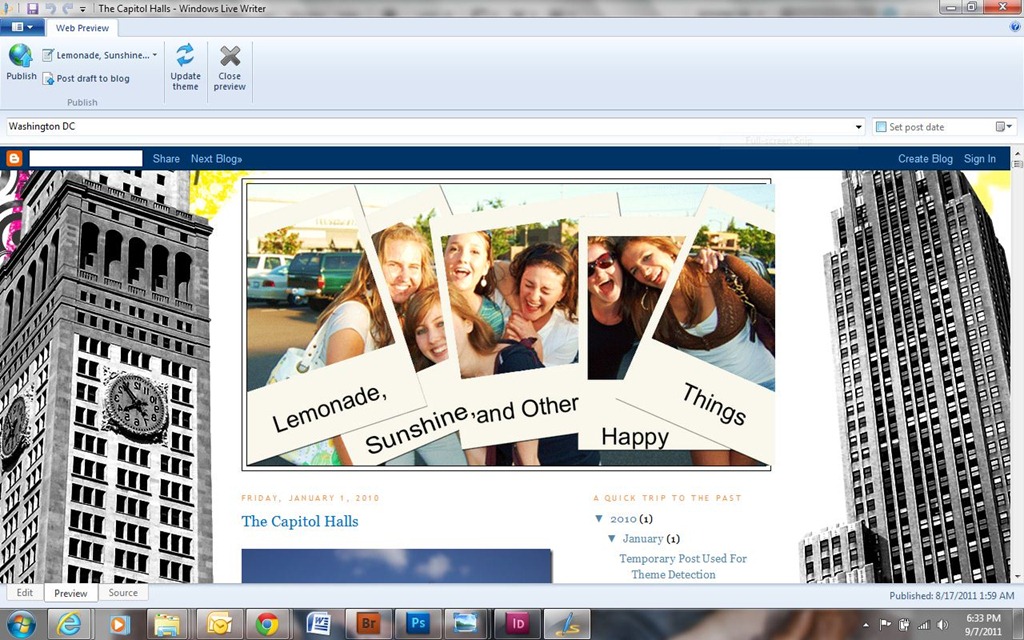Click the Blogger navbar search box
Image resolution: width=1024 pixels, height=640 pixels.
coord(86,158)
